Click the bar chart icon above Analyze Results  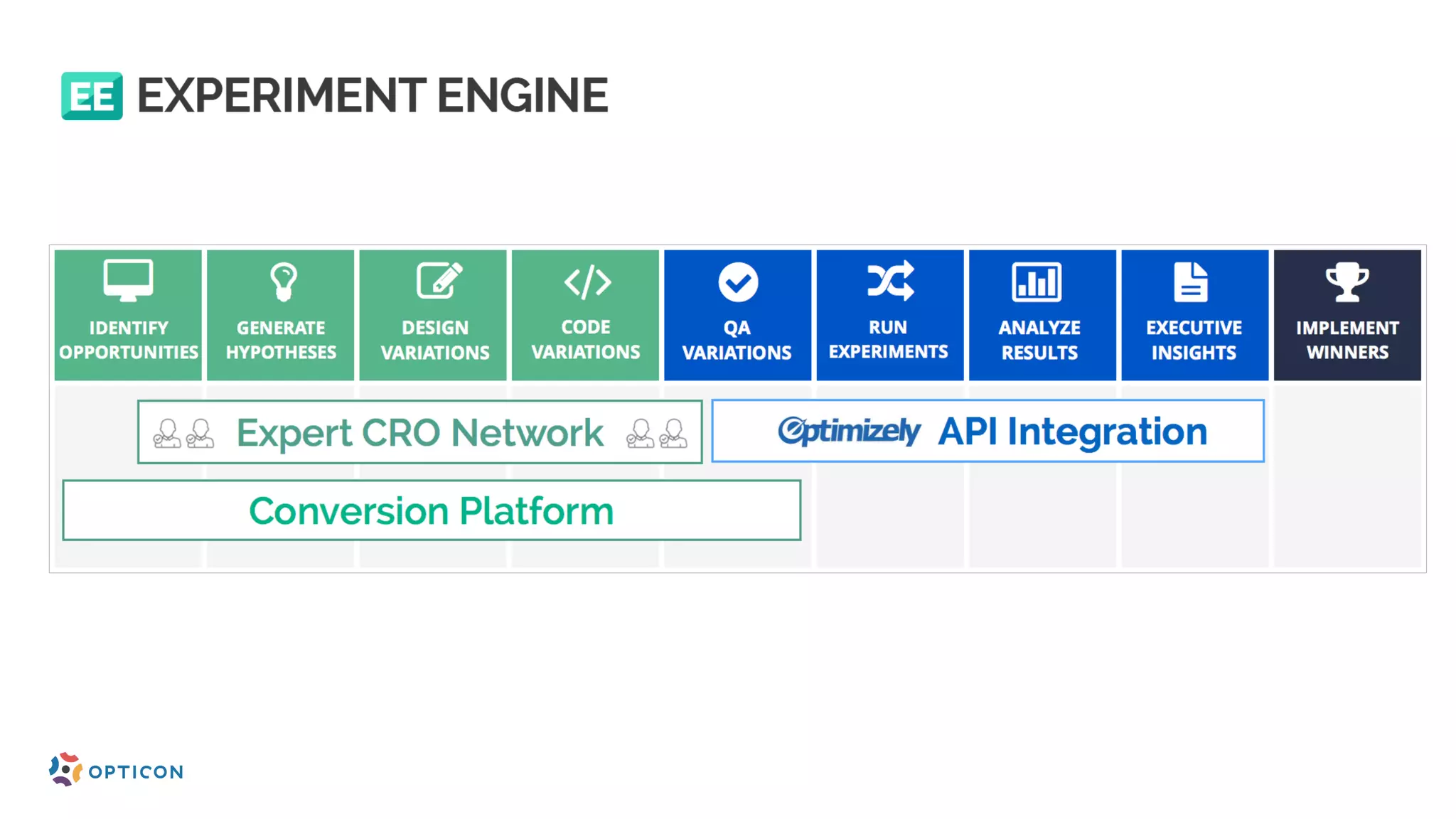(x=1037, y=282)
